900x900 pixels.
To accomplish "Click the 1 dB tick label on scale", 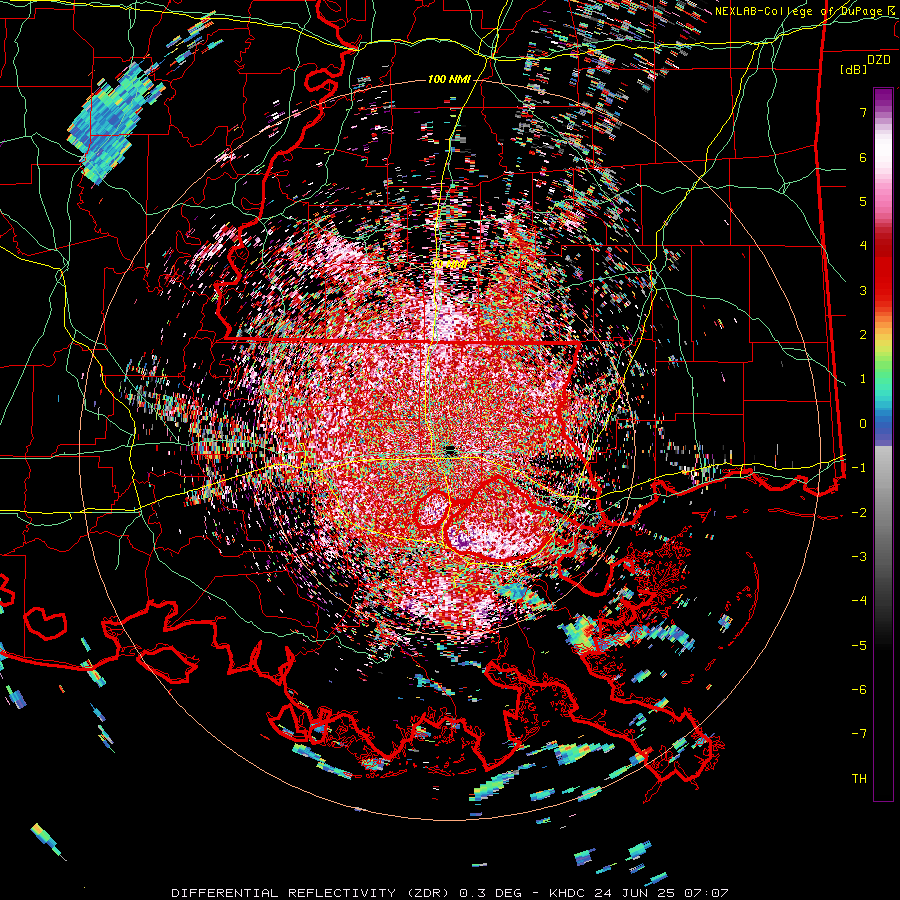I will click(x=863, y=379).
